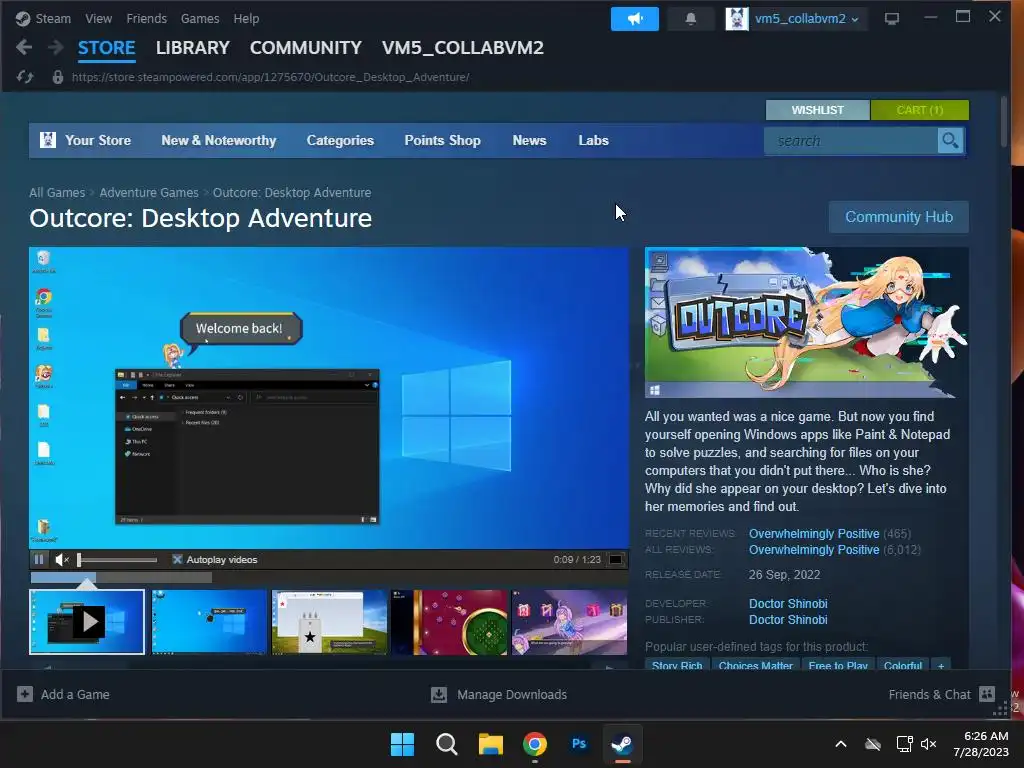1024x768 pixels.
Task: Open the Windows Start menu
Action: [402, 744]
